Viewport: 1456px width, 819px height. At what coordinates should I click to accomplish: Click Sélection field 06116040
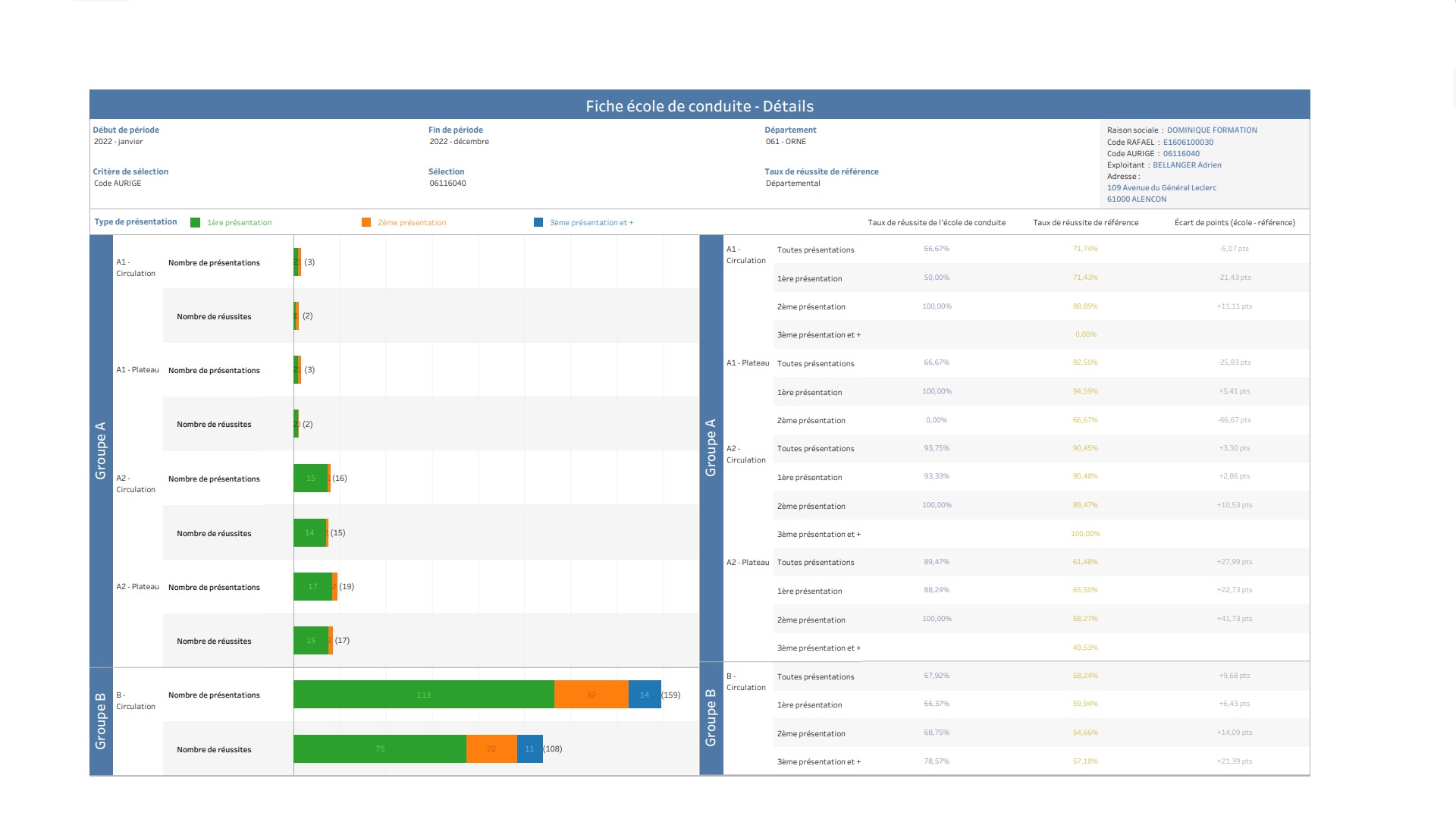(x=447, y=184)
